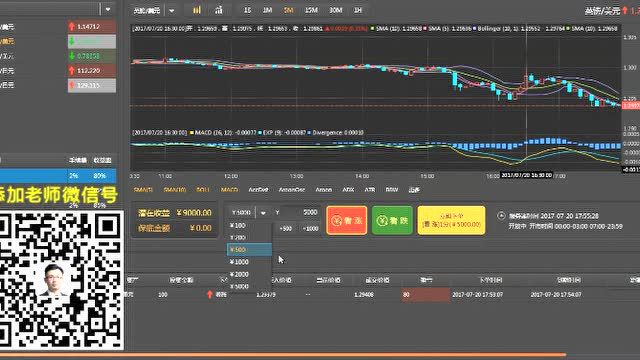Click the 129.115 quote row arrow
This screenshot has height=360, width=640.
(72, 85)
